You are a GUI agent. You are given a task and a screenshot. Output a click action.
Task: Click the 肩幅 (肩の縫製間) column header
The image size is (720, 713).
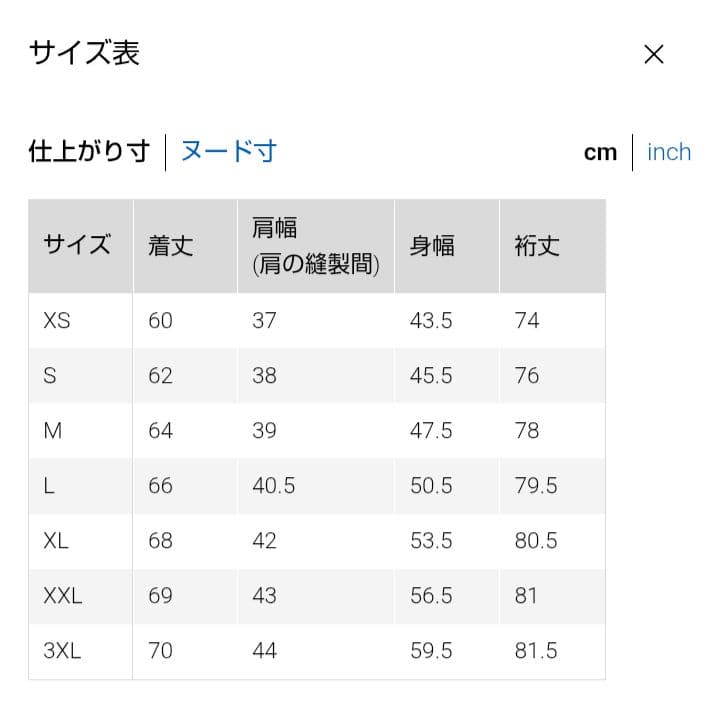tap(315, 246)
